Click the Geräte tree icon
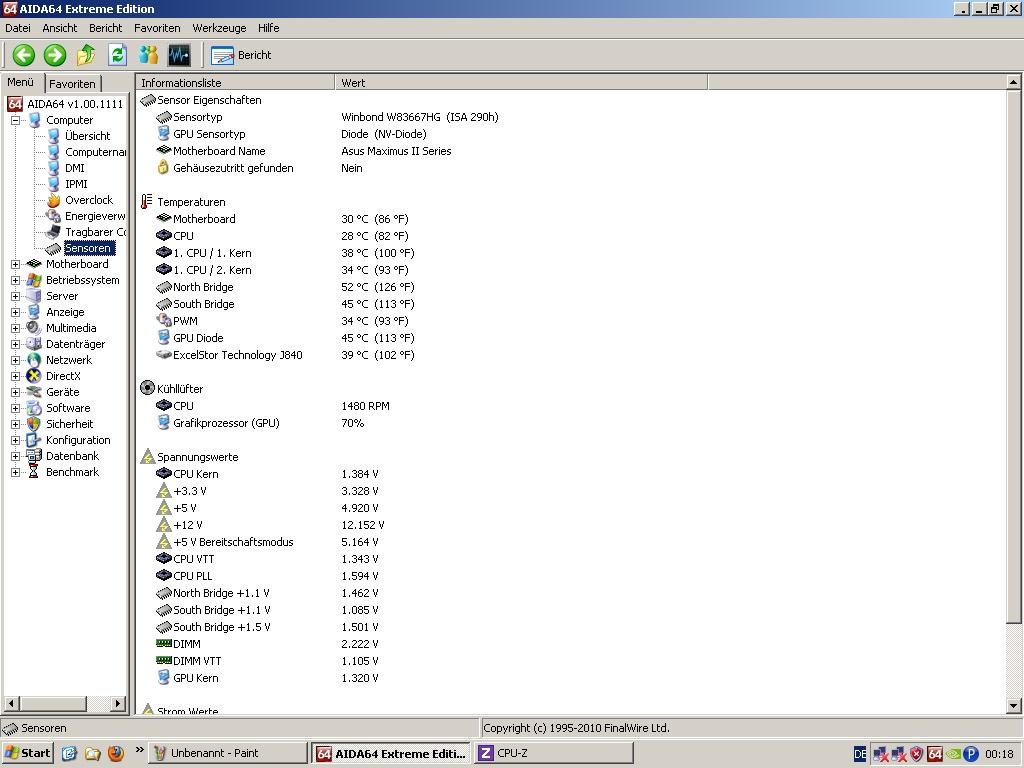1024x768 pixels. pyautogui.click(x=34, y=392)
